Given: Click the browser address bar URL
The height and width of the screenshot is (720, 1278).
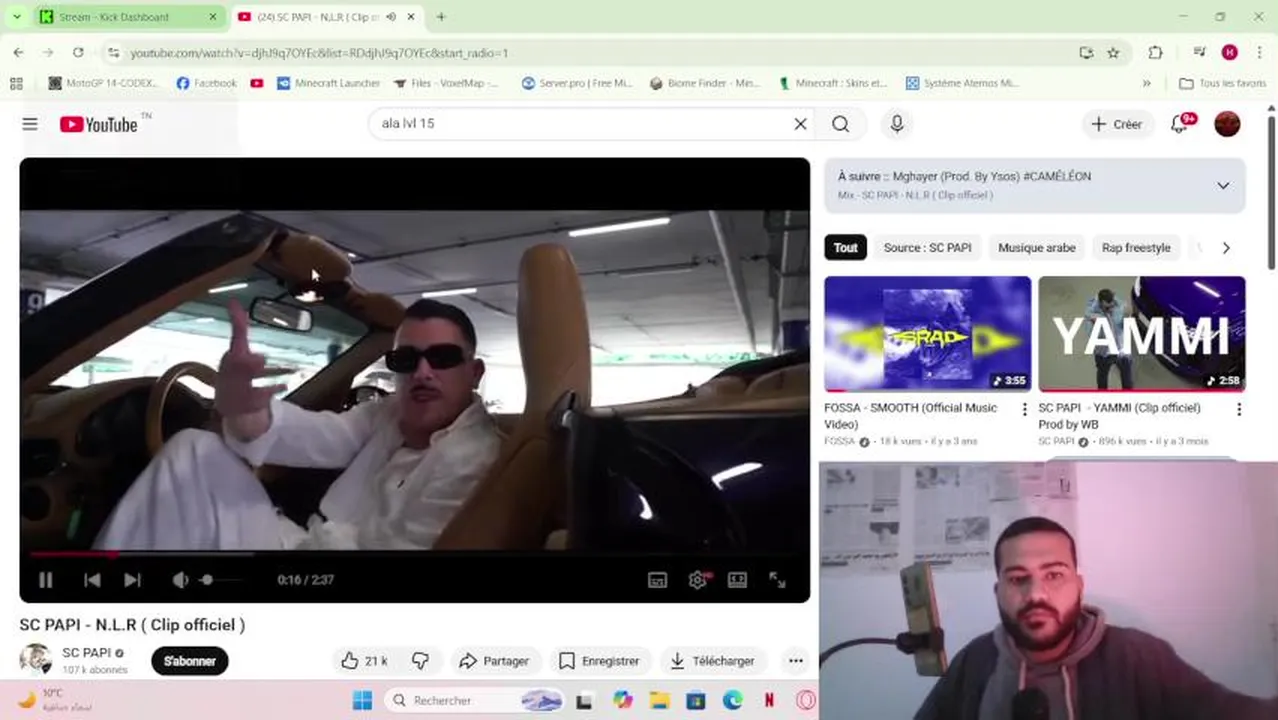Looking at the screenshot, I should (319, 53).
